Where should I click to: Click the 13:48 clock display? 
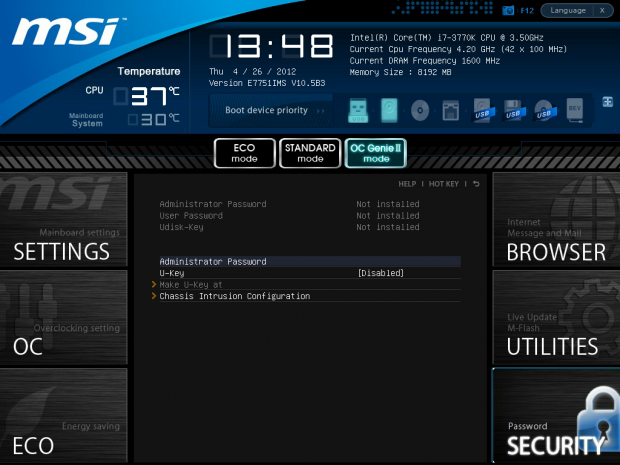[271, 46]
